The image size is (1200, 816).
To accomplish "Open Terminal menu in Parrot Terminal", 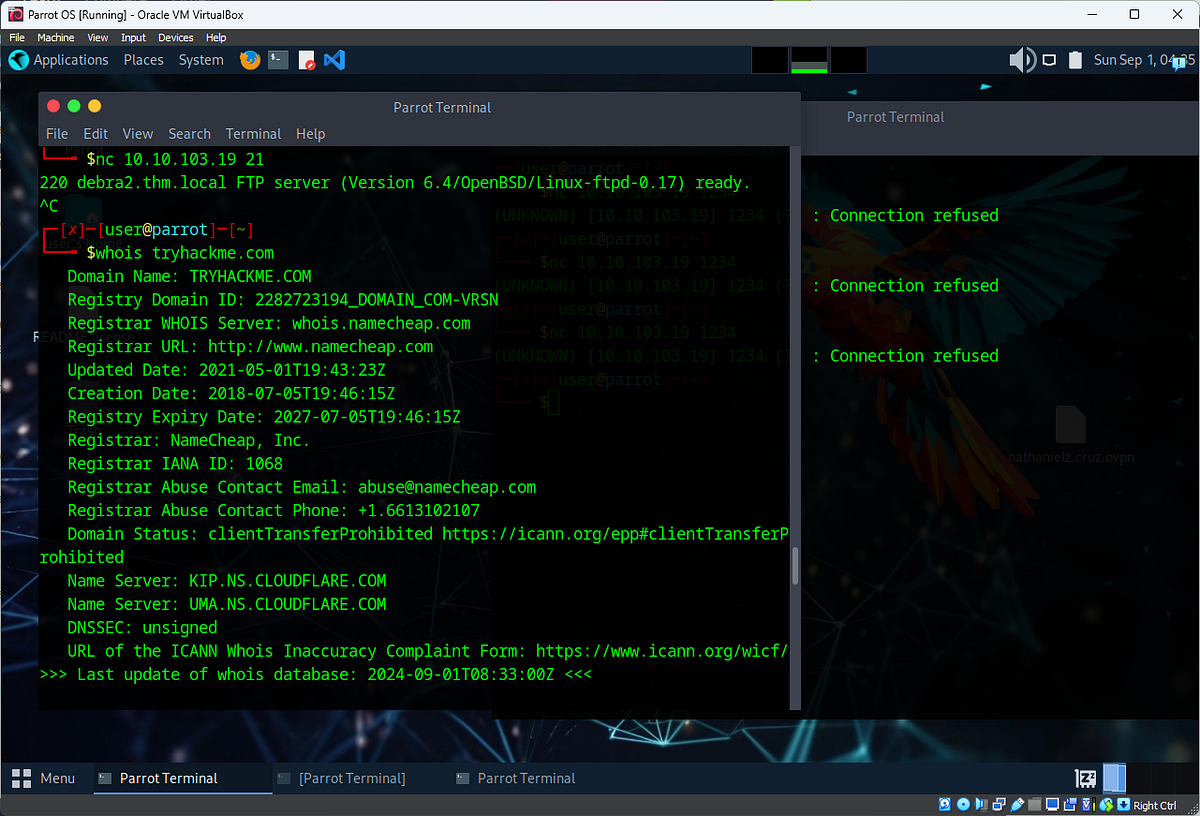I will click(x=253, y=133).
